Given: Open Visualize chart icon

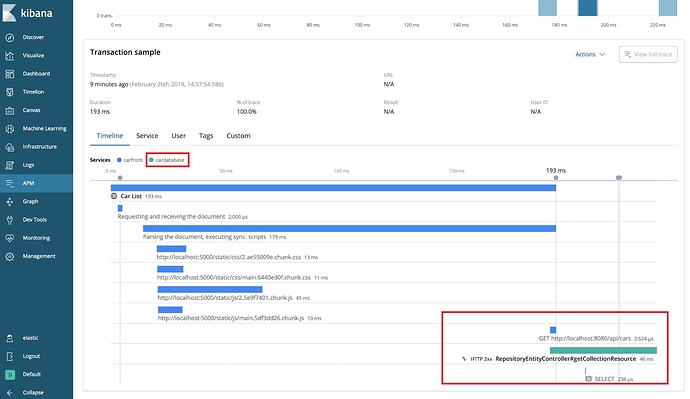Looking at the screenshot, I should [x=10, y=56].
